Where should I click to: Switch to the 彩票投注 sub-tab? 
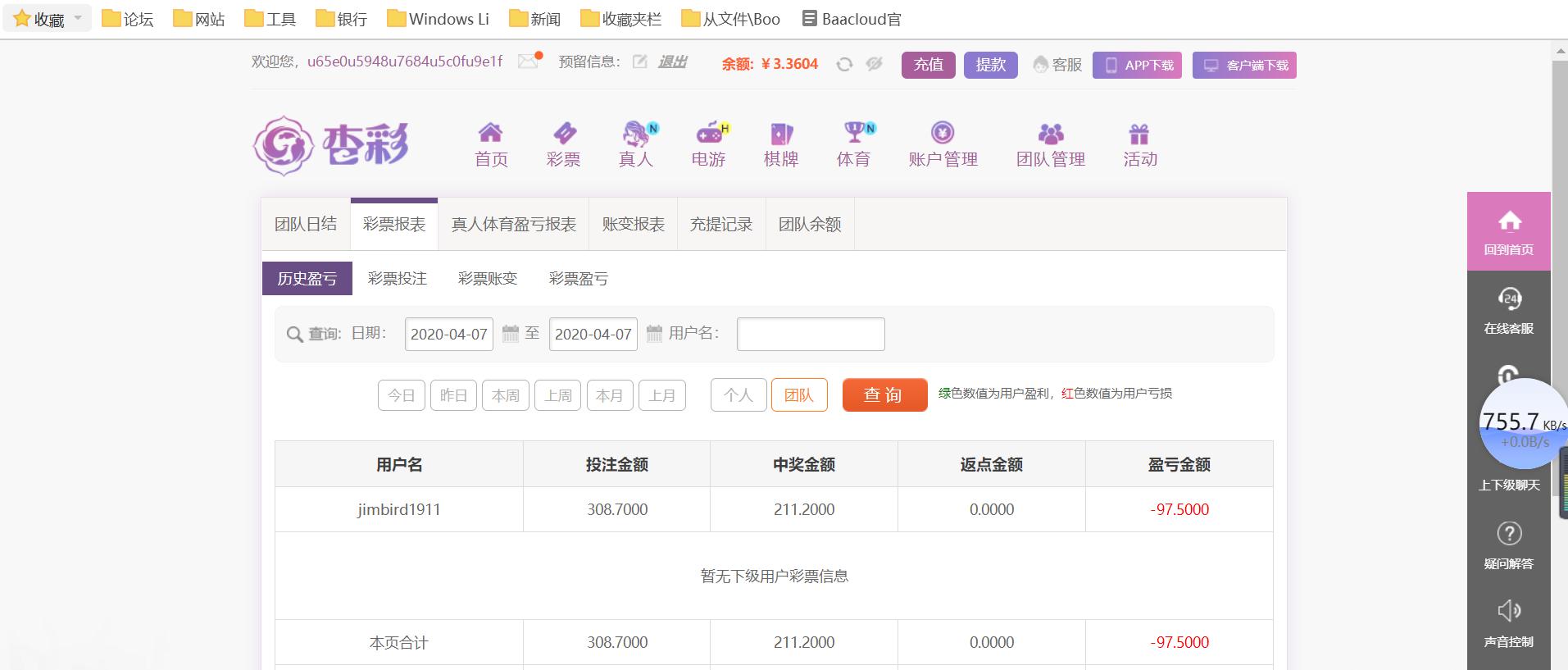coord(398,279)
